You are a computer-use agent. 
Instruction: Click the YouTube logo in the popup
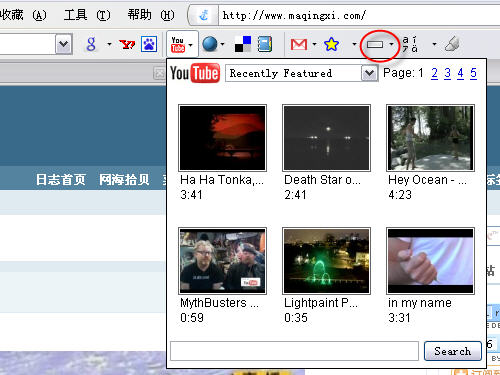[x=195, y=73]
